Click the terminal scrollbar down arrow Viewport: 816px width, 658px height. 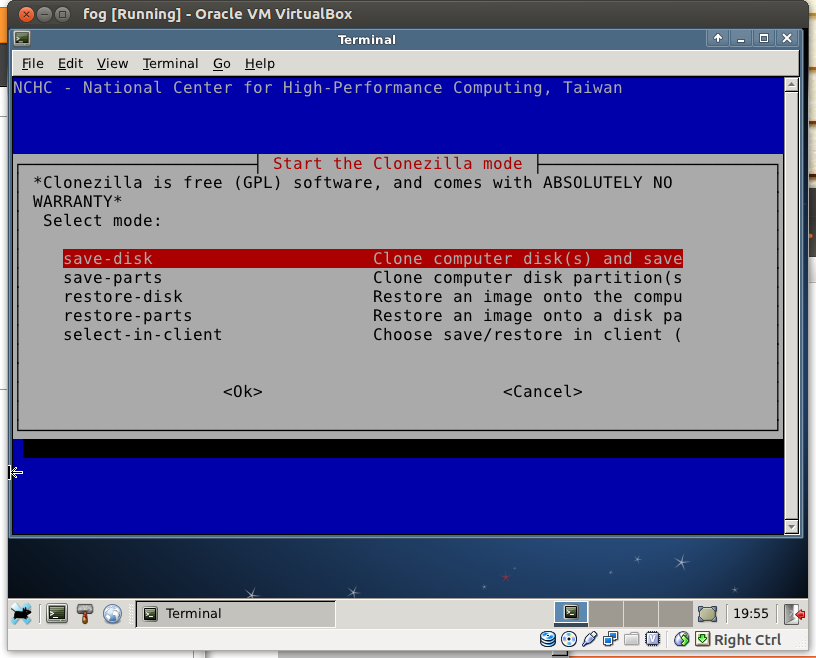tap(791, 526)
